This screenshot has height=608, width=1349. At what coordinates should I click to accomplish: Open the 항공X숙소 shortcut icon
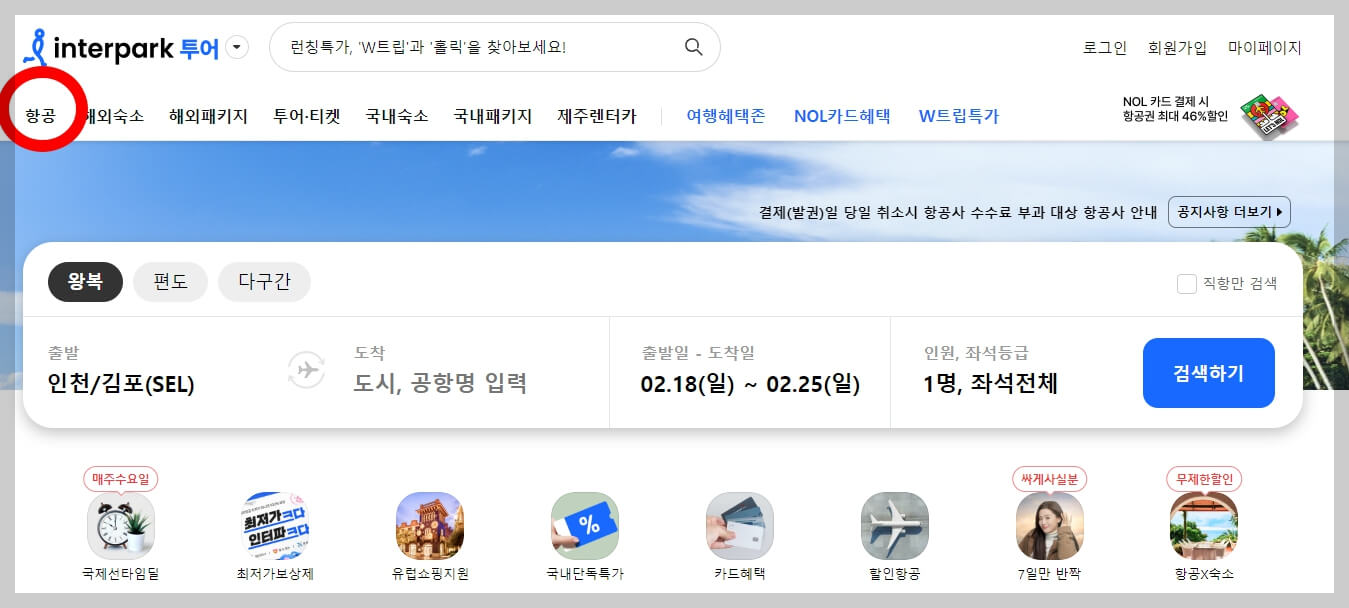pyautogui.click(x=1203, y=525)
